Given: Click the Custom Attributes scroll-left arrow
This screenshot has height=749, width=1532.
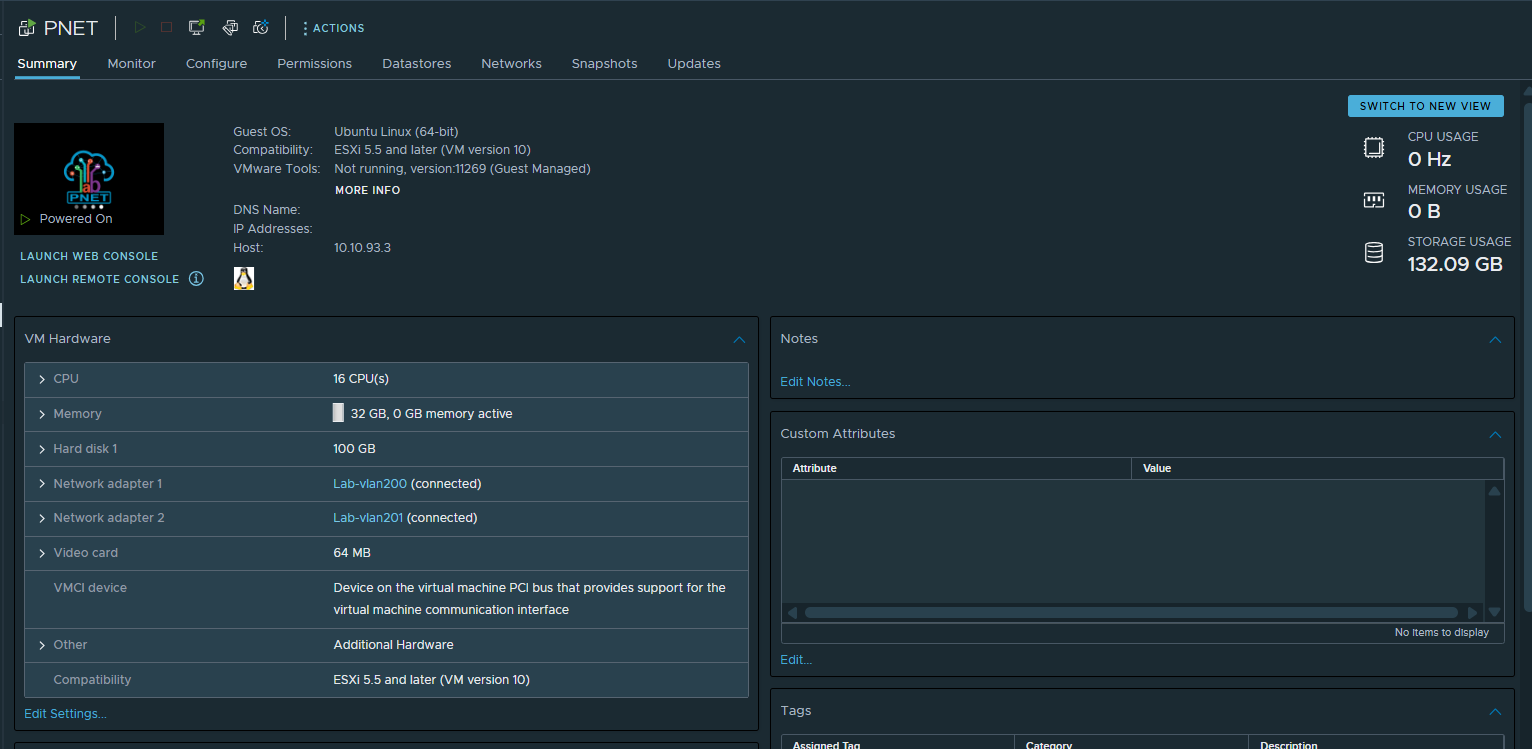Looking at the screenshot, I should click(x=792, y=612).
